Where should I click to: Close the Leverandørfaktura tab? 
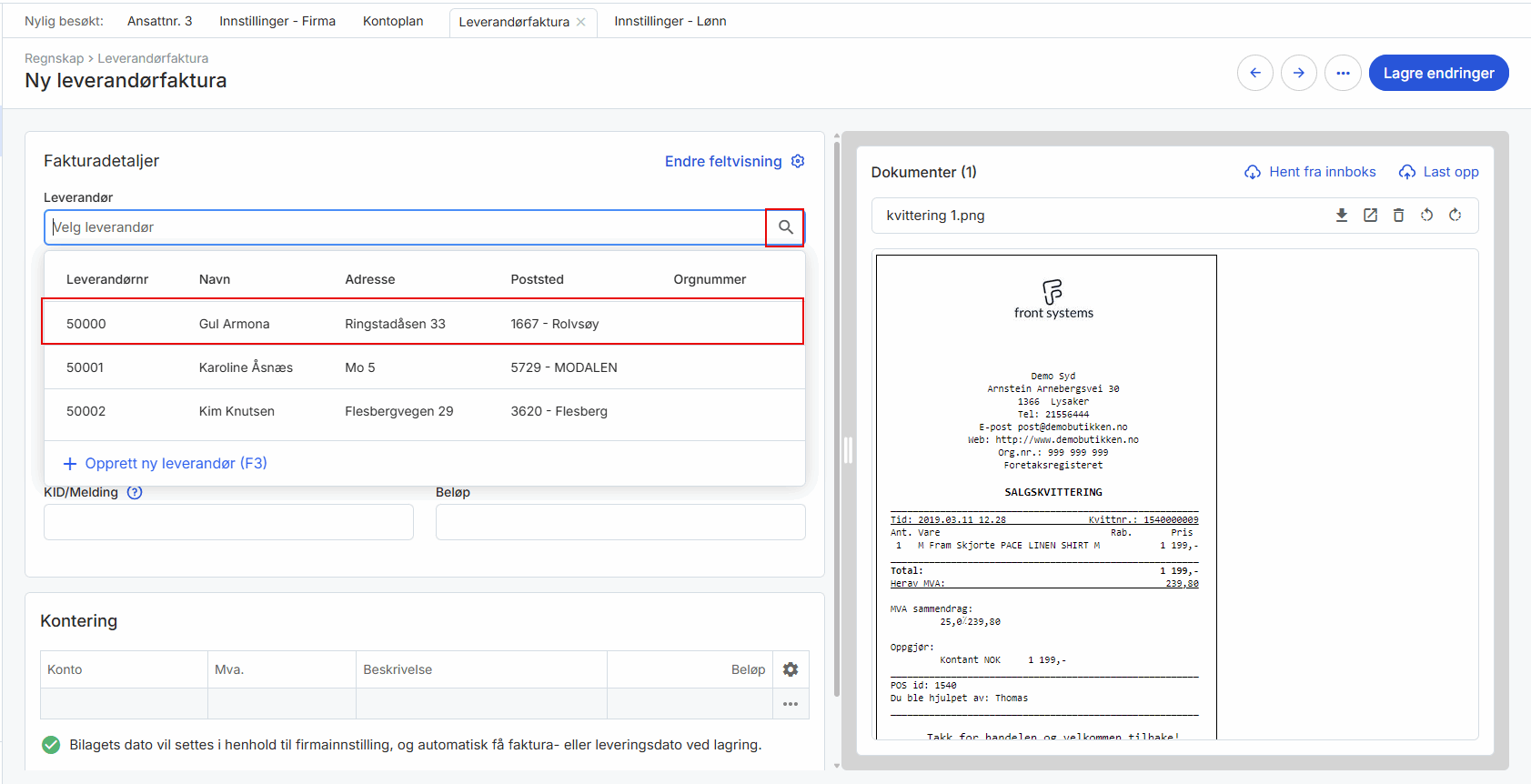(581, 22)
